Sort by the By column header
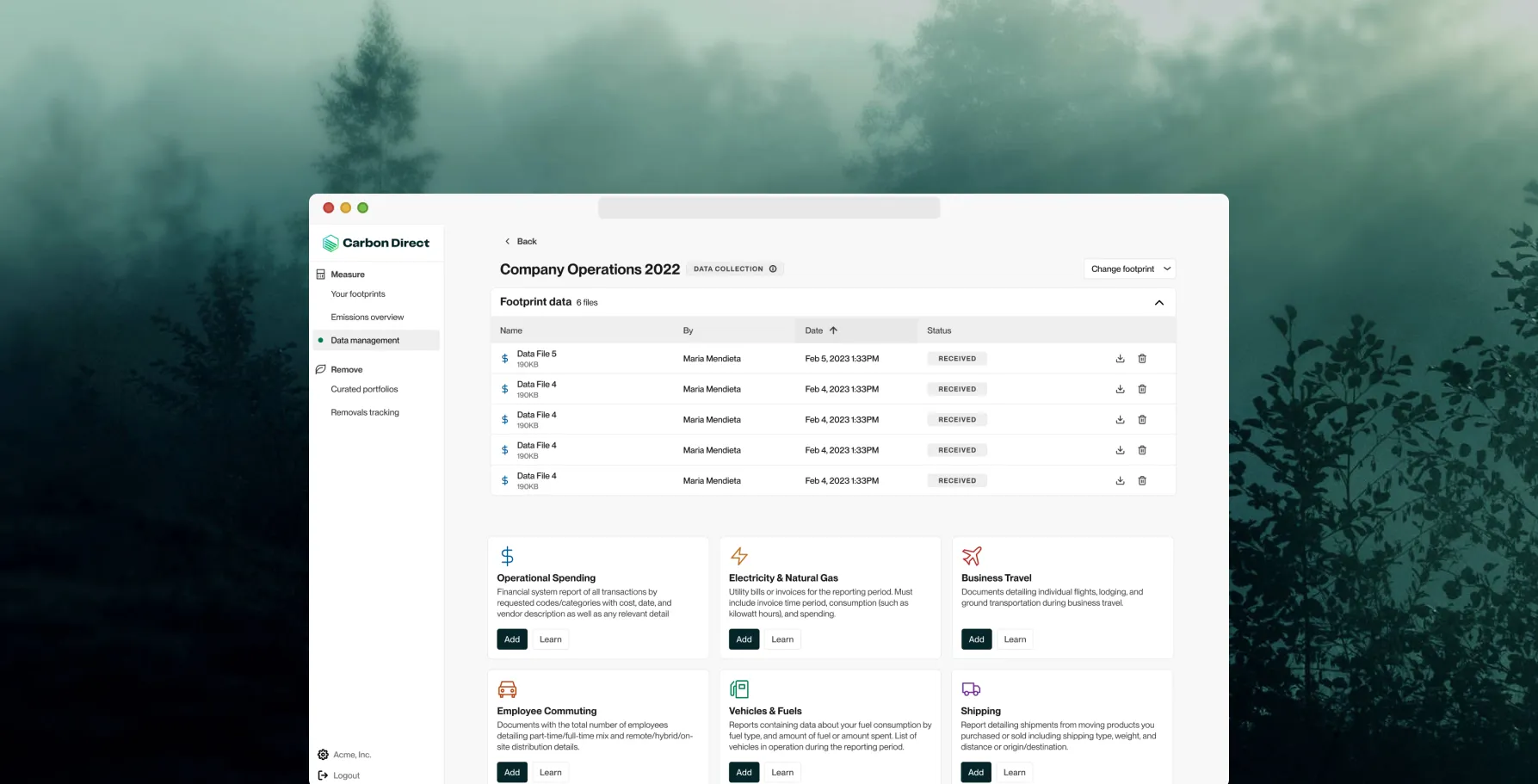Screen dimensions: 1538x784 688,330
